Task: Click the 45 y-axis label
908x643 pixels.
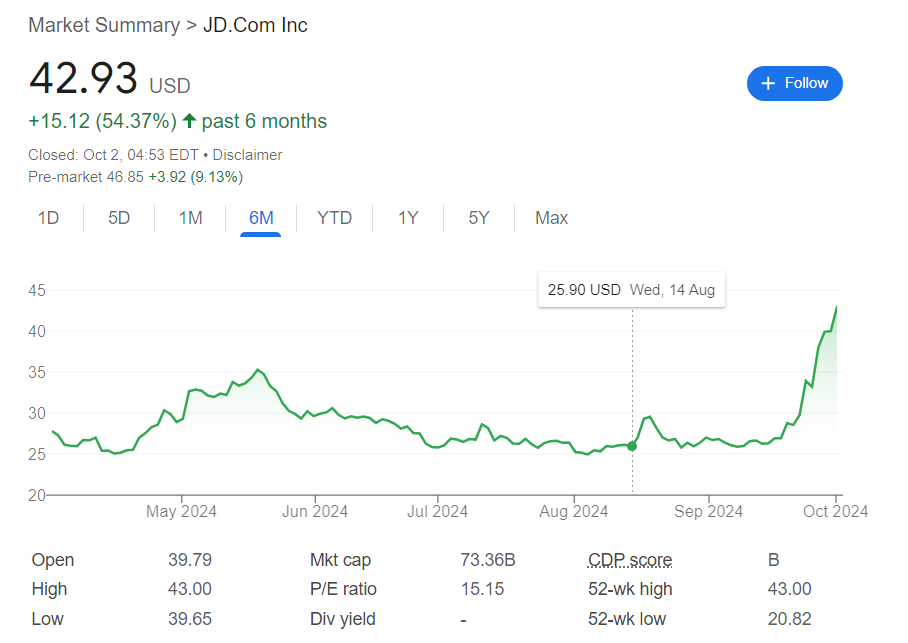Action: coord(37,290)
